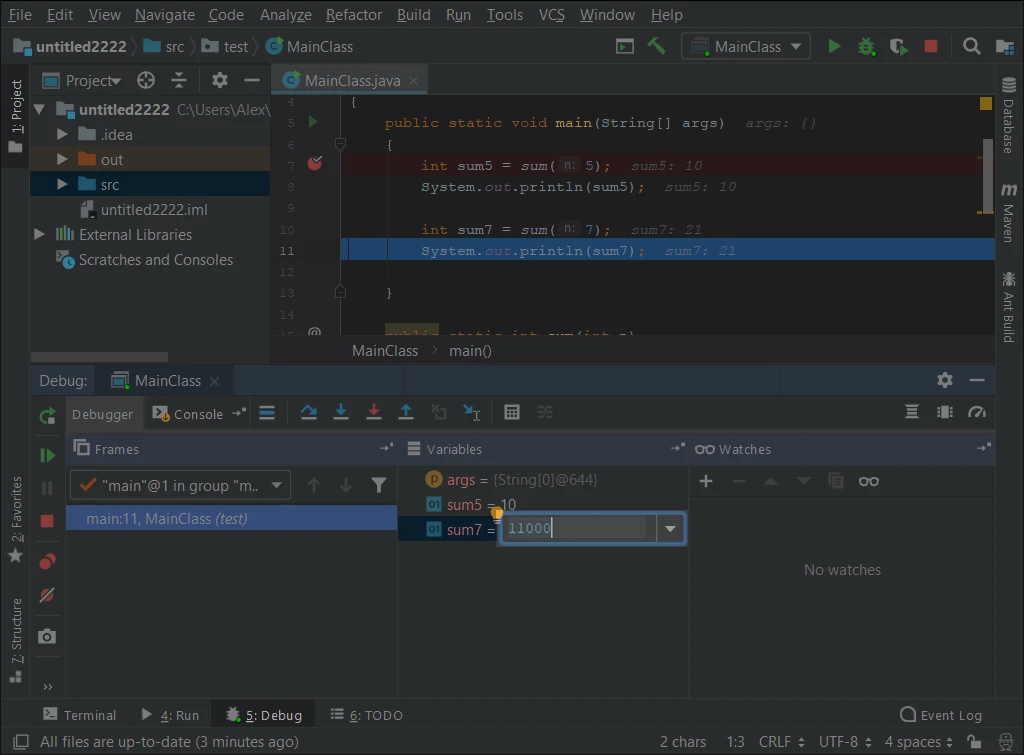Click the locate target icon in Project panel

(x=146, y=80)
